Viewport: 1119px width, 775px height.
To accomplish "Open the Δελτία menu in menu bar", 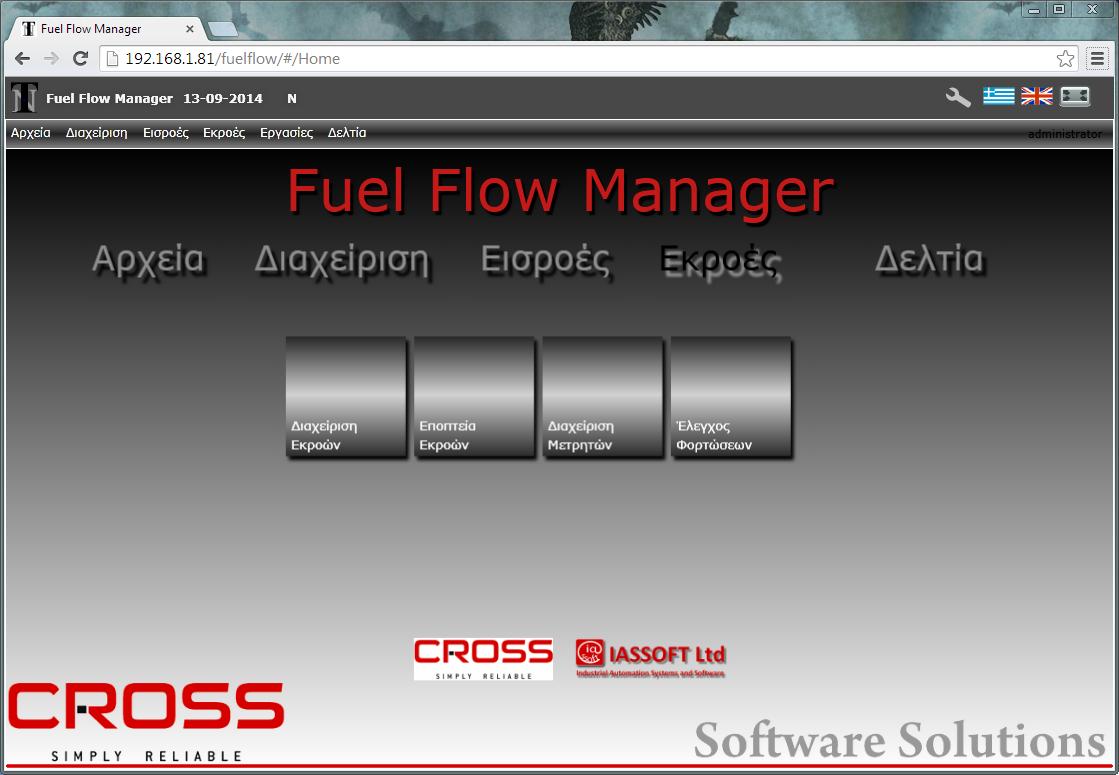I will click(x=347, y=133).
